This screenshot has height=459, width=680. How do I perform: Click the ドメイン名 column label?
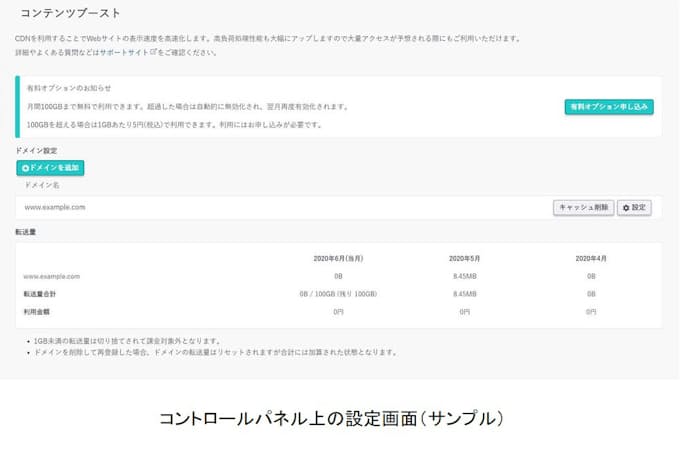click(x=42, y=185)
